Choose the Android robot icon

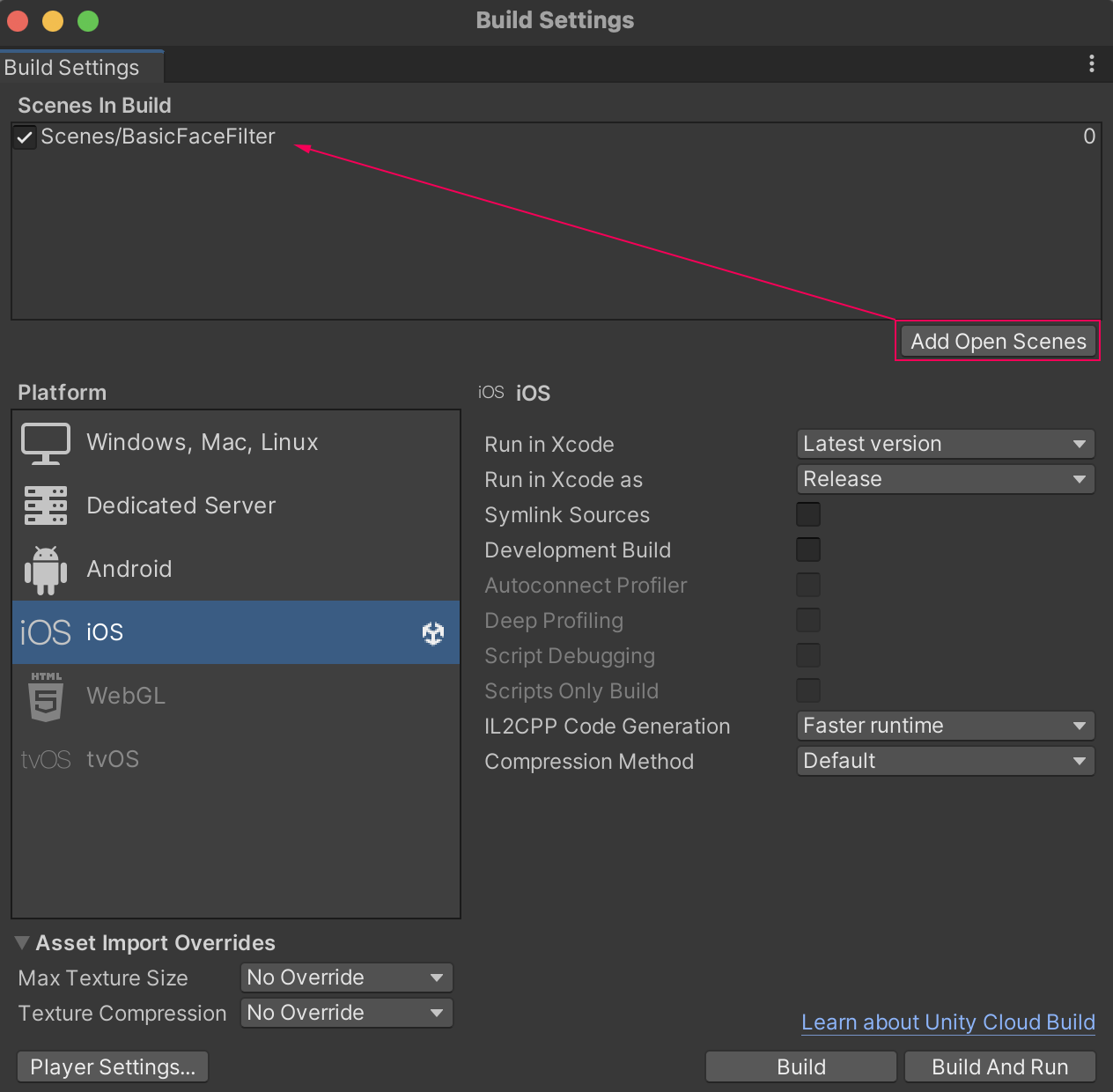(x=46, y=570)
